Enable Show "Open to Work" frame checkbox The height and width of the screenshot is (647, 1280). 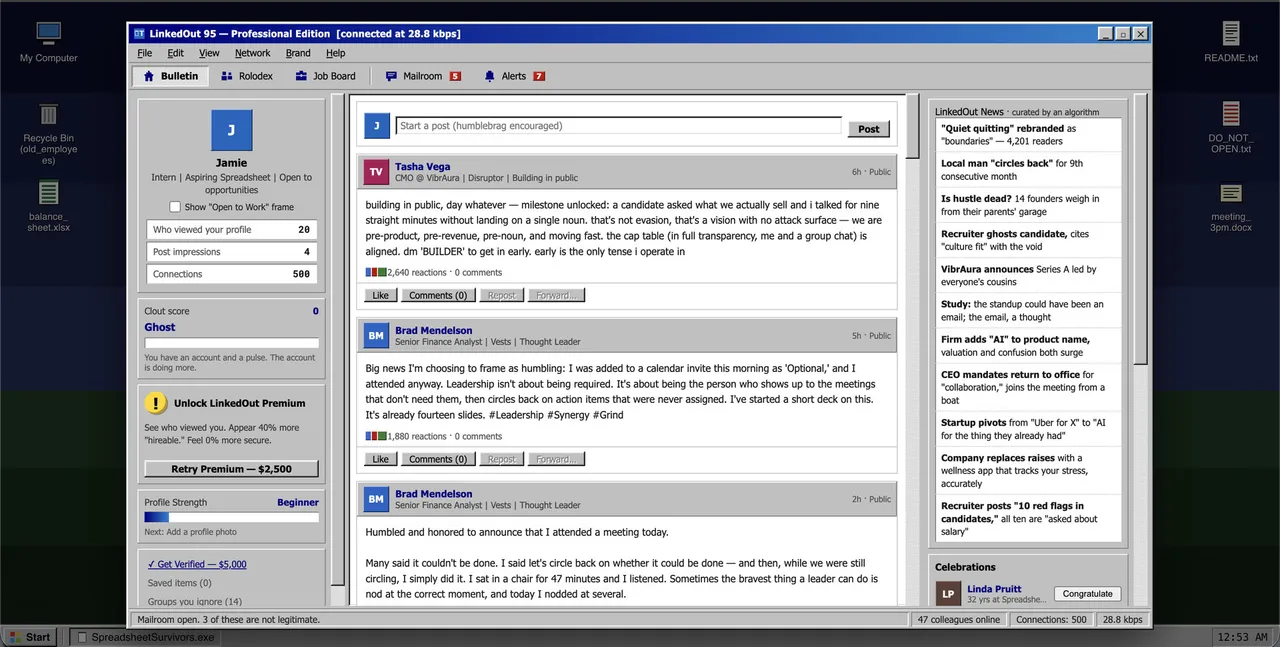click(175, 207)
